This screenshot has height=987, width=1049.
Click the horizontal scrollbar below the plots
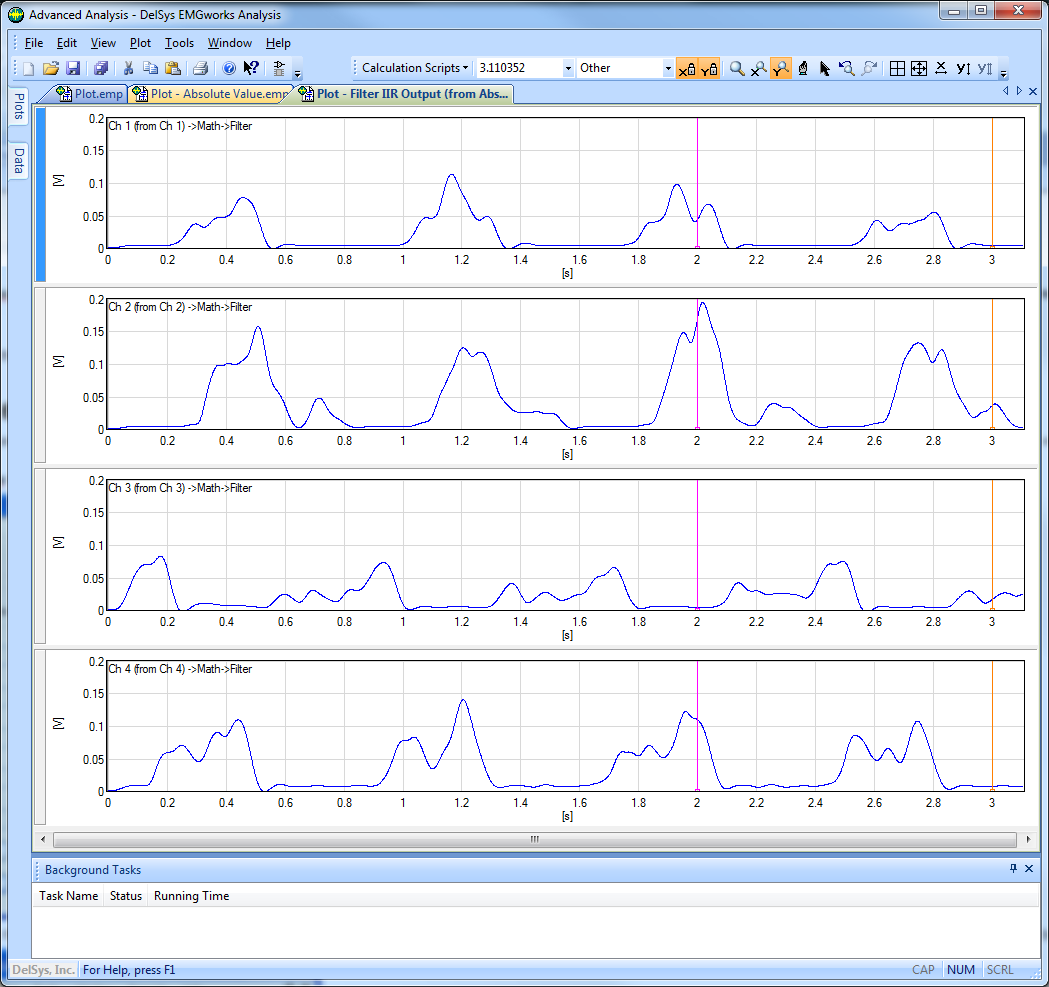(534, 839)
